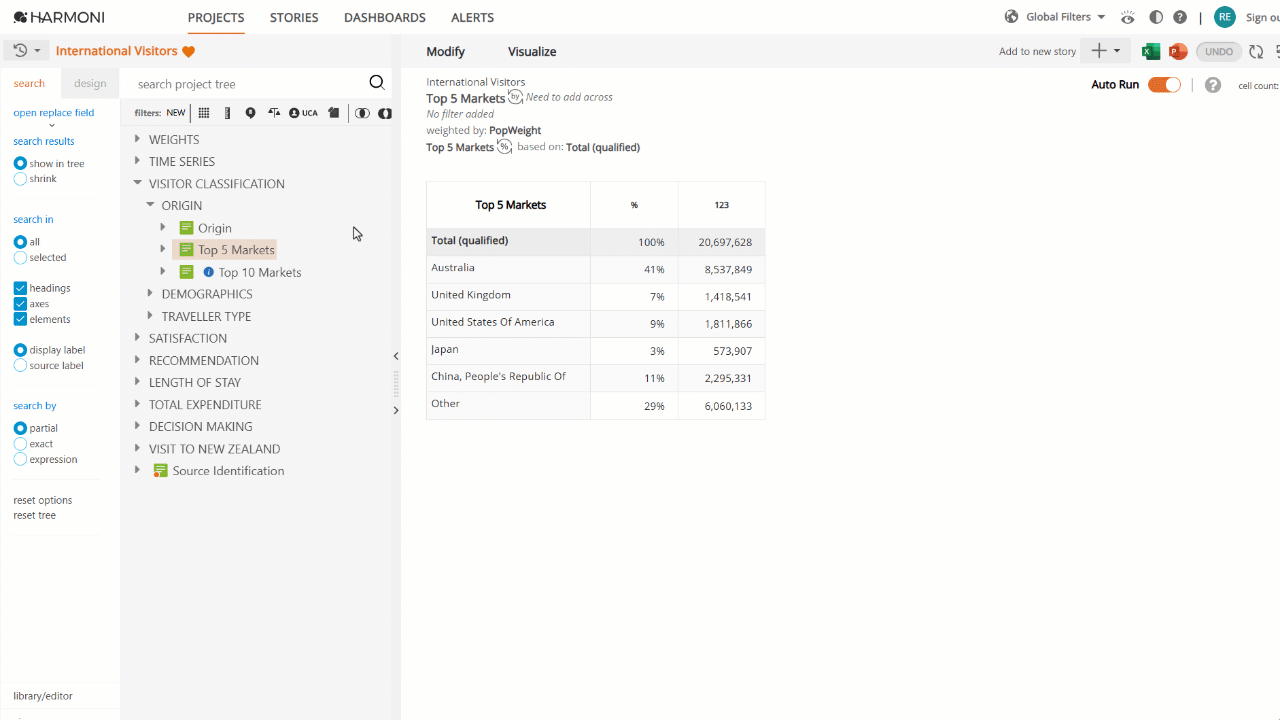Open the add-to-story plus dropdown
The image size is (1280, 720).
[1106, 51]
